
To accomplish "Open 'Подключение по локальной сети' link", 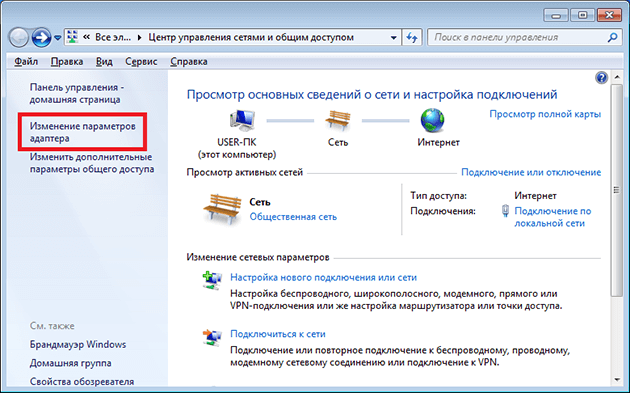I will pyautogui.click(x=552, y=217).
